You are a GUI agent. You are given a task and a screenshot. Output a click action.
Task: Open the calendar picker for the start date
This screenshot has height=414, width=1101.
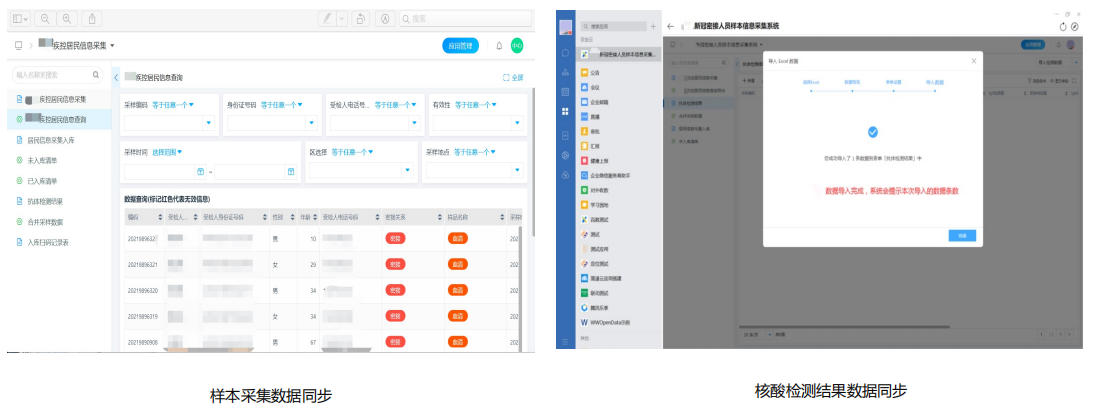(201, 172)
